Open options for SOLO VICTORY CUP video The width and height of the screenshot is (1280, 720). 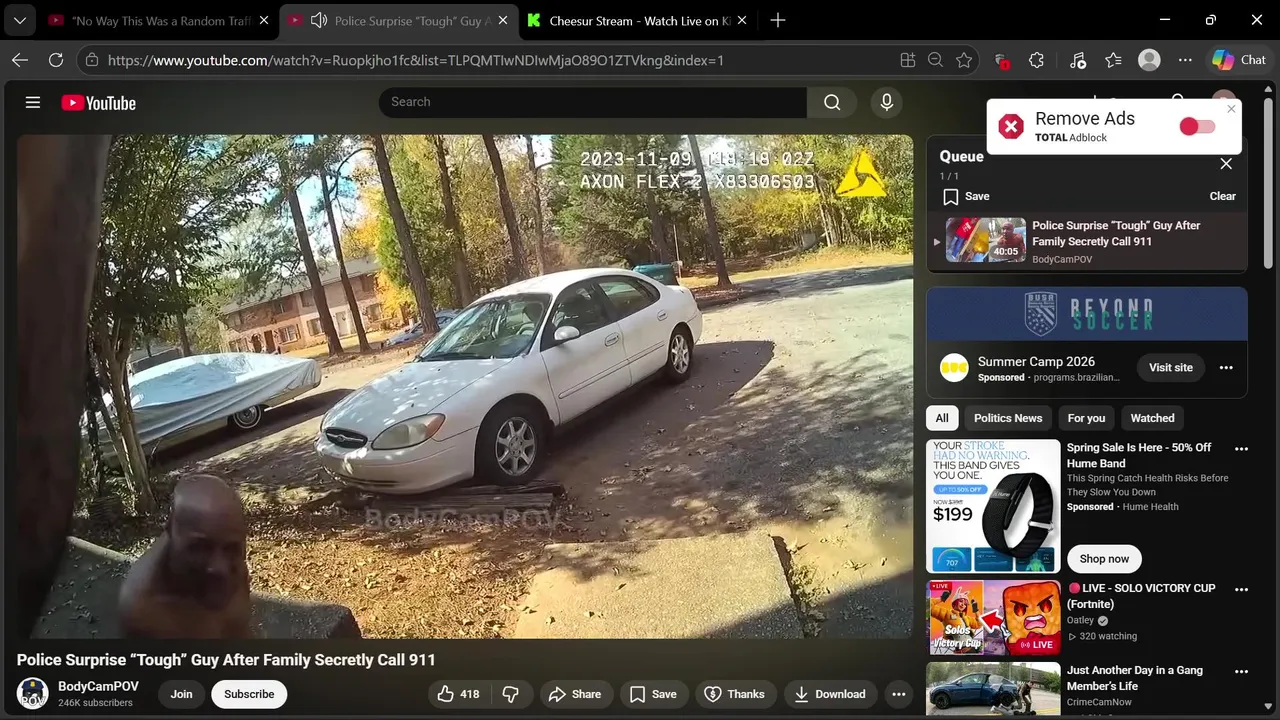pos(1241,590)
